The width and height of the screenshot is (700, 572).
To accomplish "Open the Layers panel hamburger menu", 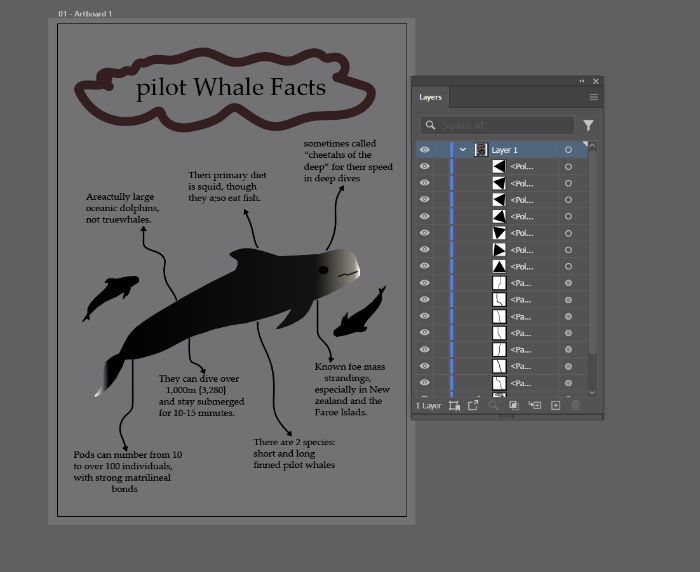I will (x=594, y=97).
